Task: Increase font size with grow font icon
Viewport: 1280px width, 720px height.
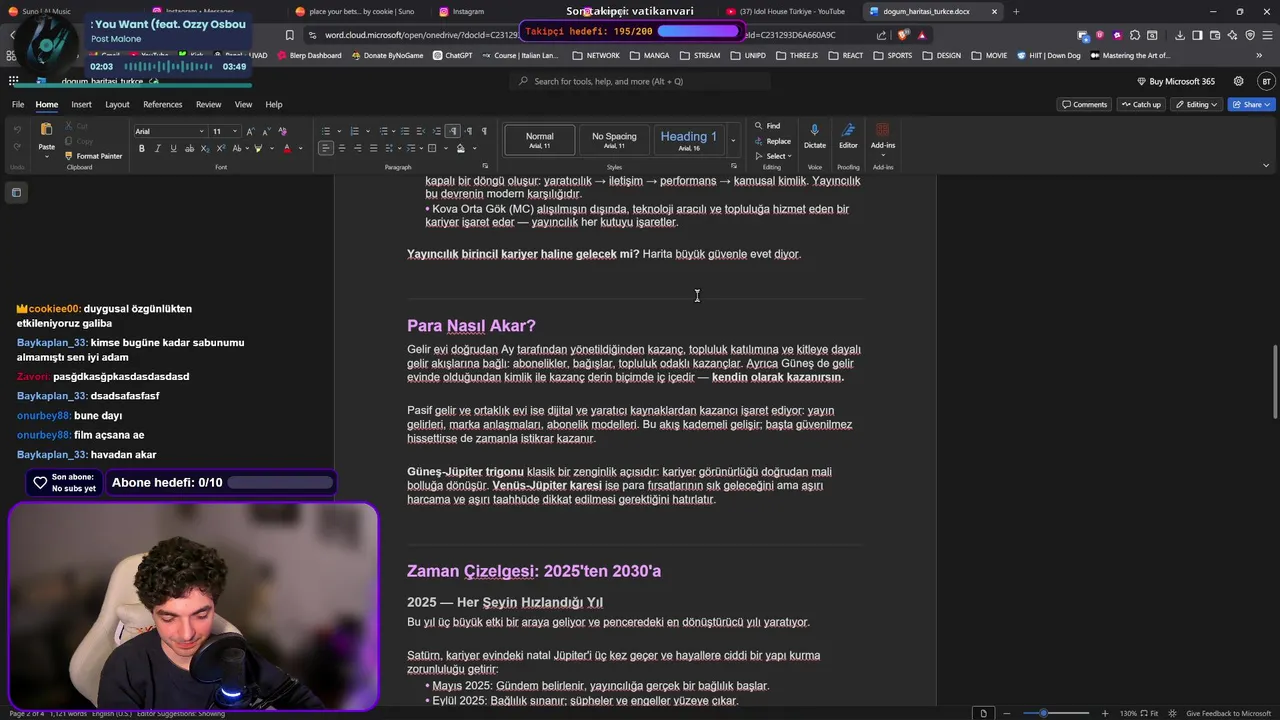Action: 250,131
